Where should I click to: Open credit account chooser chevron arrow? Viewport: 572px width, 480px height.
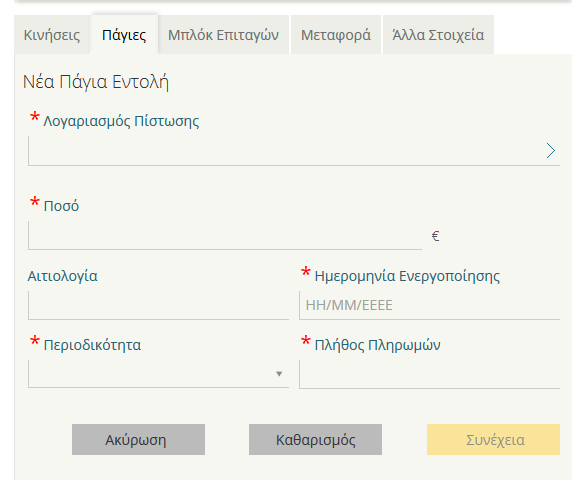click(x=550, y=151)
